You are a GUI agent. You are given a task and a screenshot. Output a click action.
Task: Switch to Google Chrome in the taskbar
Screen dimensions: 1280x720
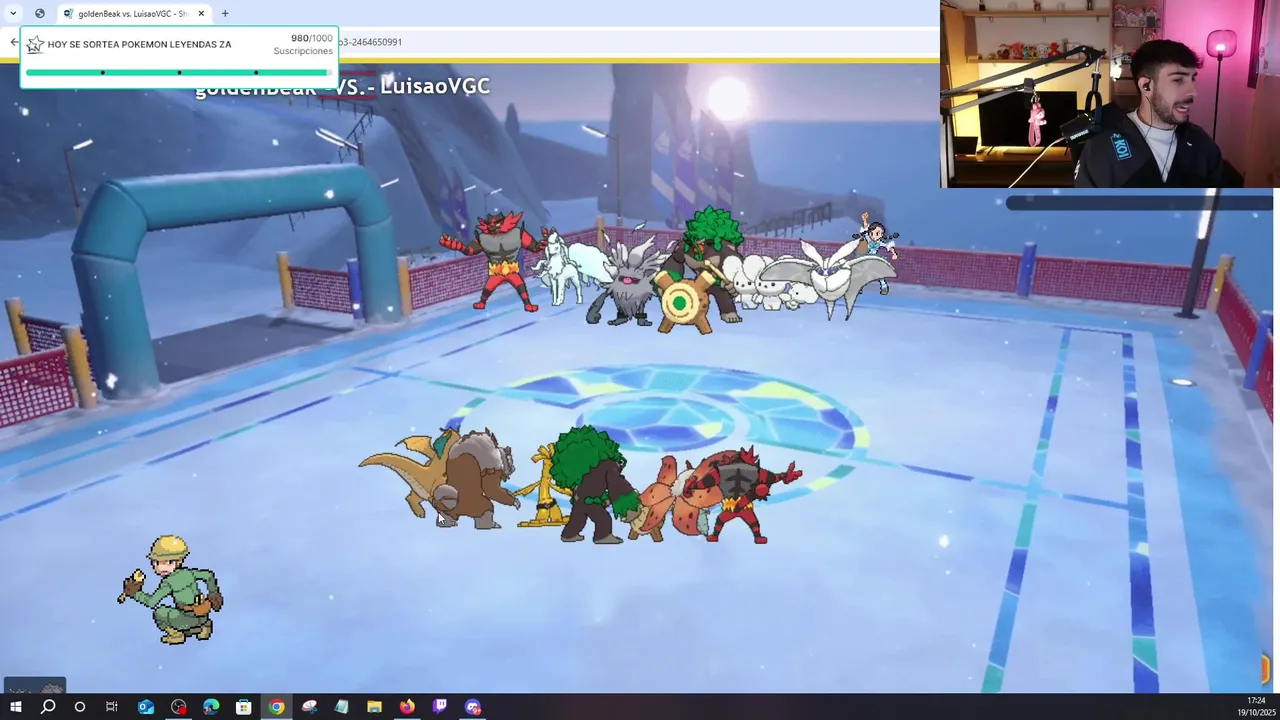pos(276,707)
